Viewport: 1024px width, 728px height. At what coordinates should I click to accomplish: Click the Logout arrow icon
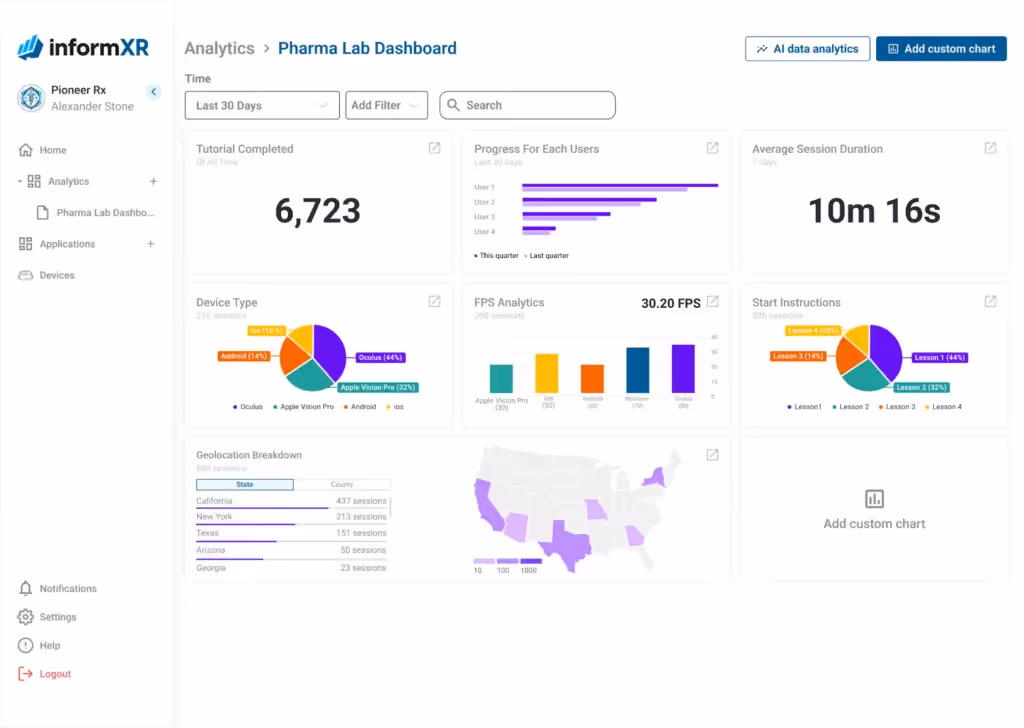coord(25,674)
